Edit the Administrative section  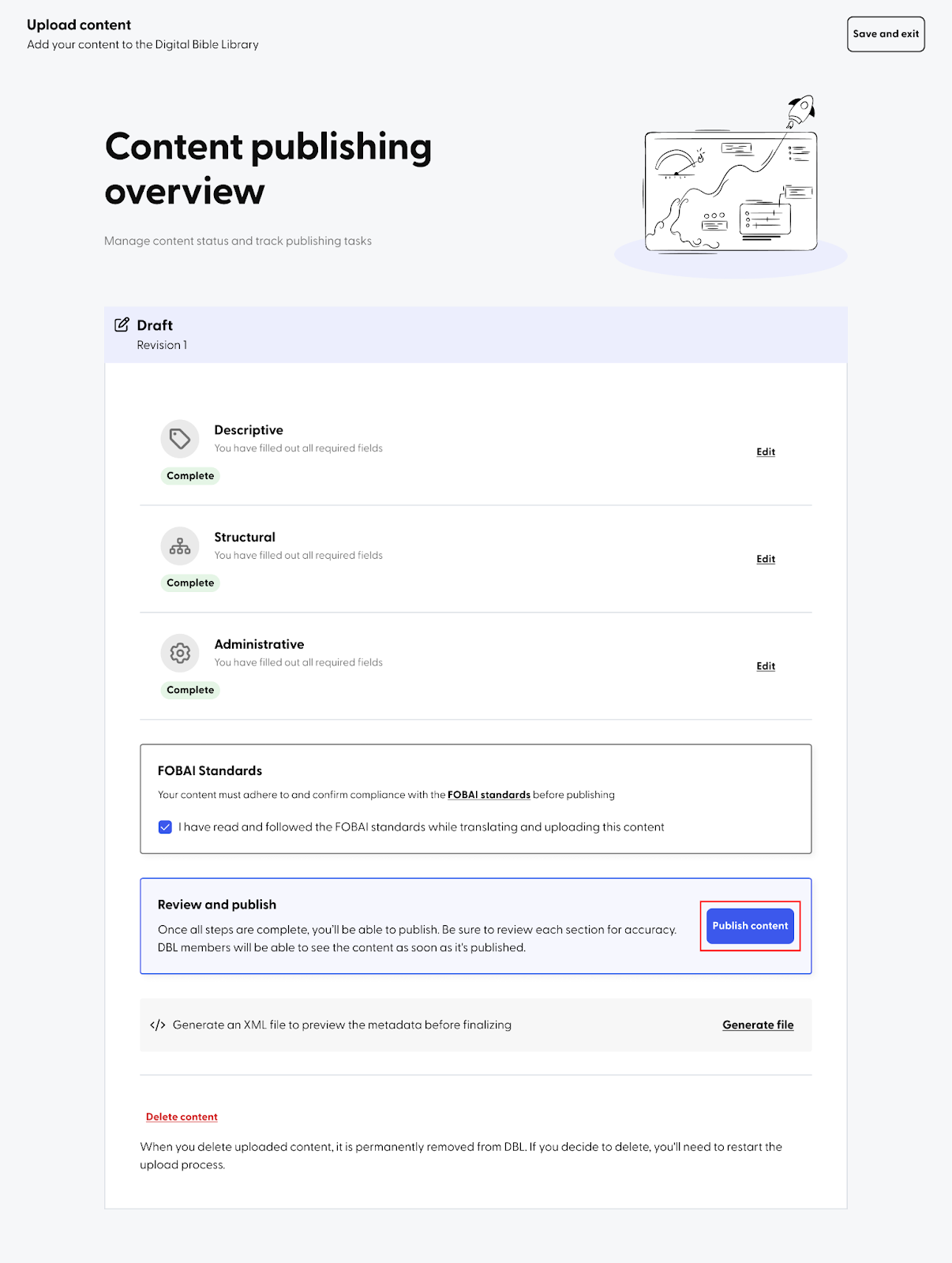tap(766, 667)
